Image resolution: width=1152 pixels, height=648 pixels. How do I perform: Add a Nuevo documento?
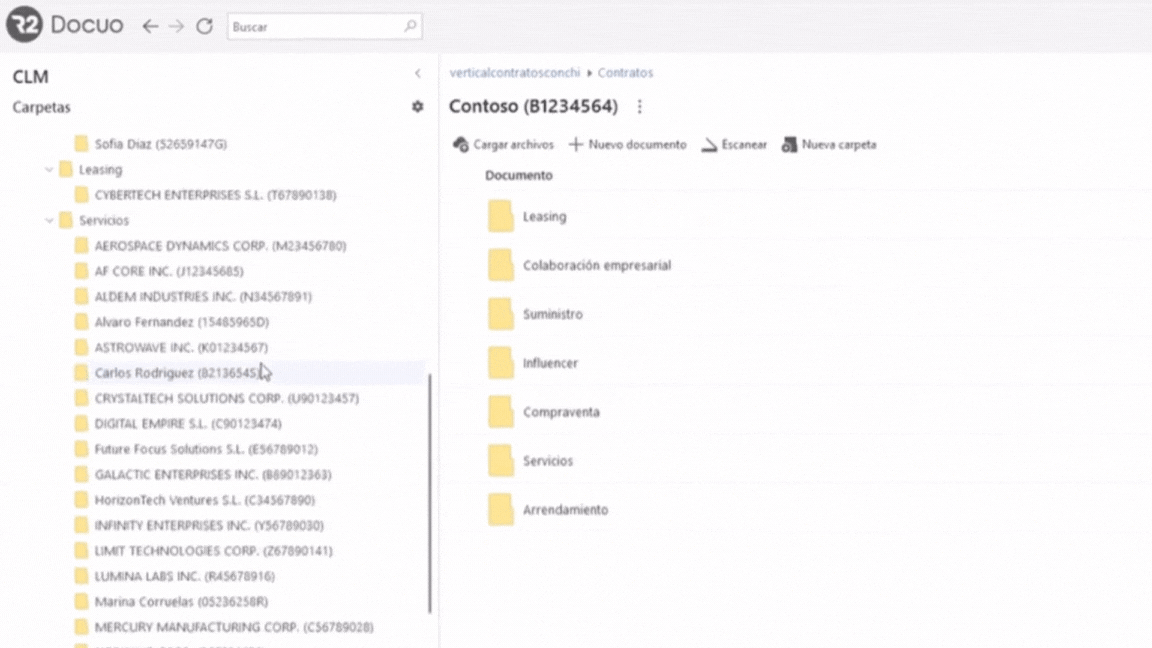click(x=627, y=145)
